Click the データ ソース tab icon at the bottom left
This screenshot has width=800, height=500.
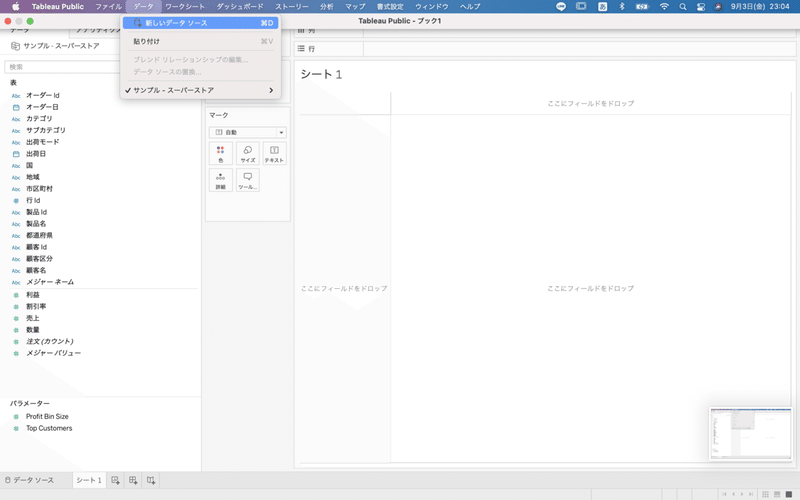(x=8, y=480)
